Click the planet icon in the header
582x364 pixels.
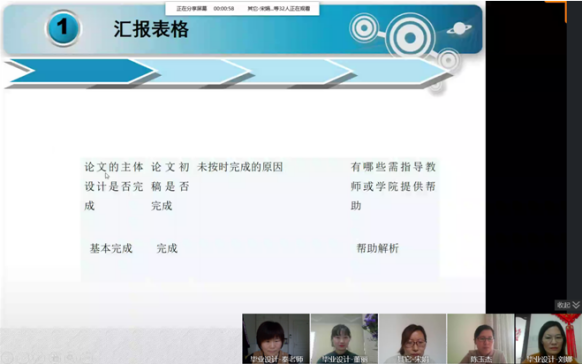(x=460, y=29)
